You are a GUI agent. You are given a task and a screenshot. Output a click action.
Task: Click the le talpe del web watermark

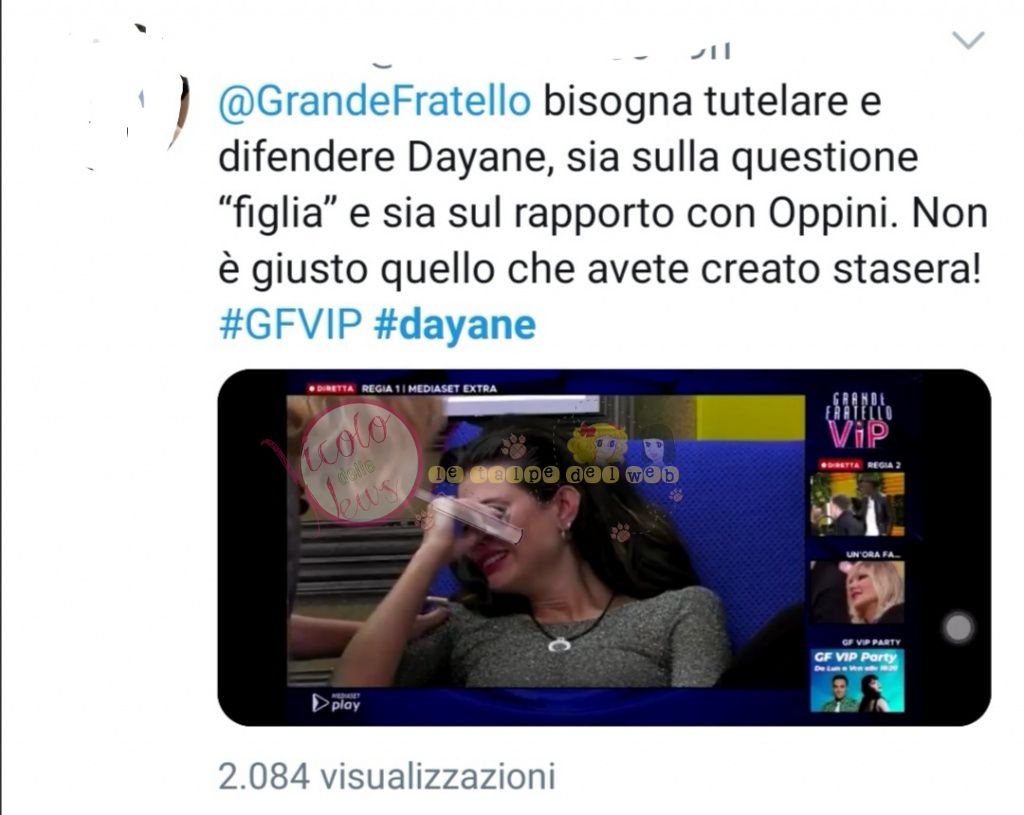click(x=554, y=475)
